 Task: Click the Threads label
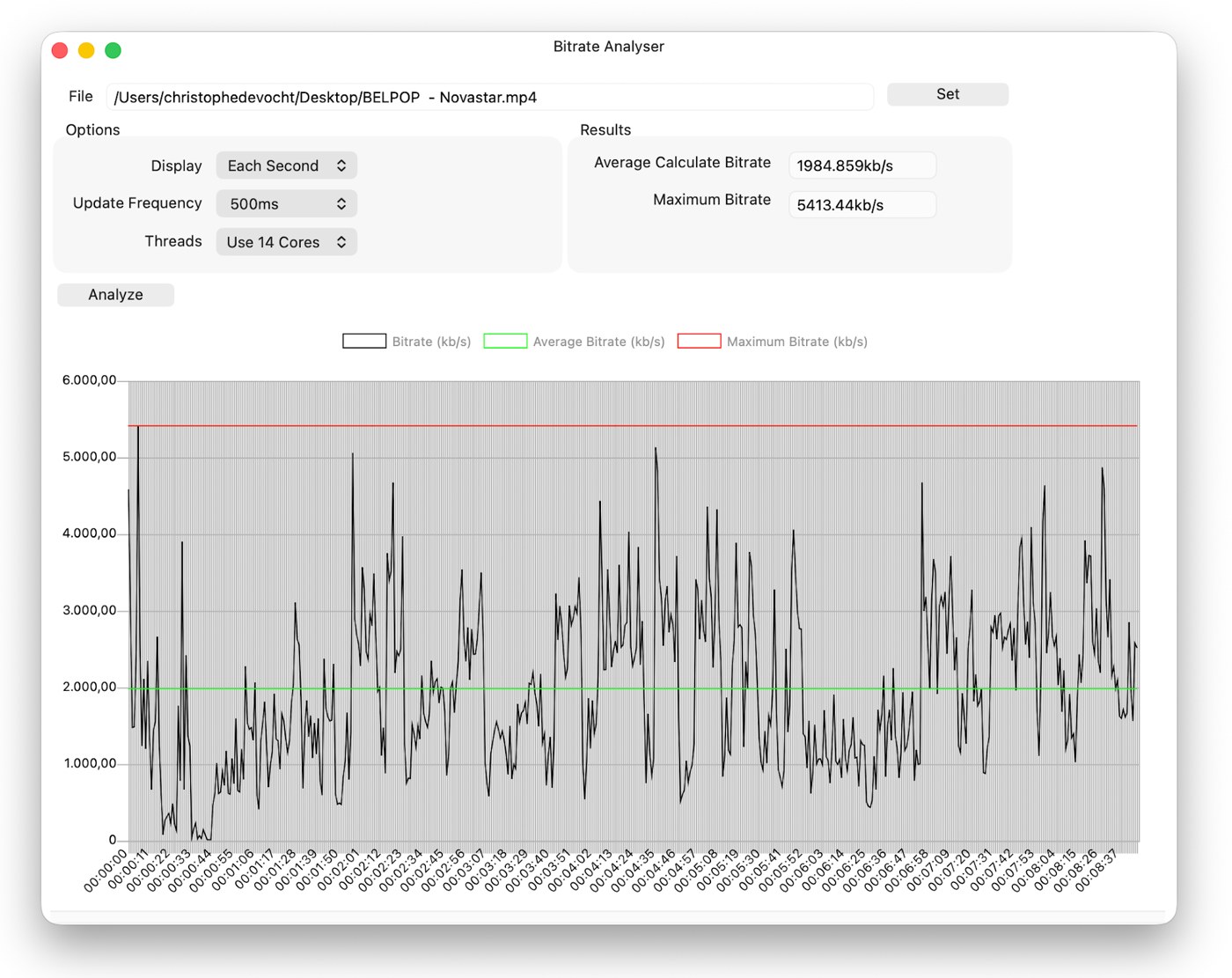coord(173,241)
